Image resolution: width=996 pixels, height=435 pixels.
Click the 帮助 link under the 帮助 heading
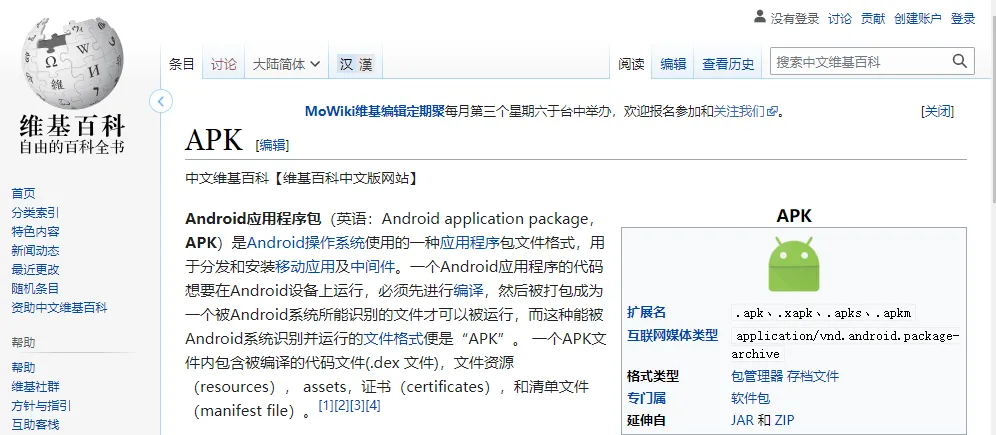pyautogui.click(x=24, y=368)
